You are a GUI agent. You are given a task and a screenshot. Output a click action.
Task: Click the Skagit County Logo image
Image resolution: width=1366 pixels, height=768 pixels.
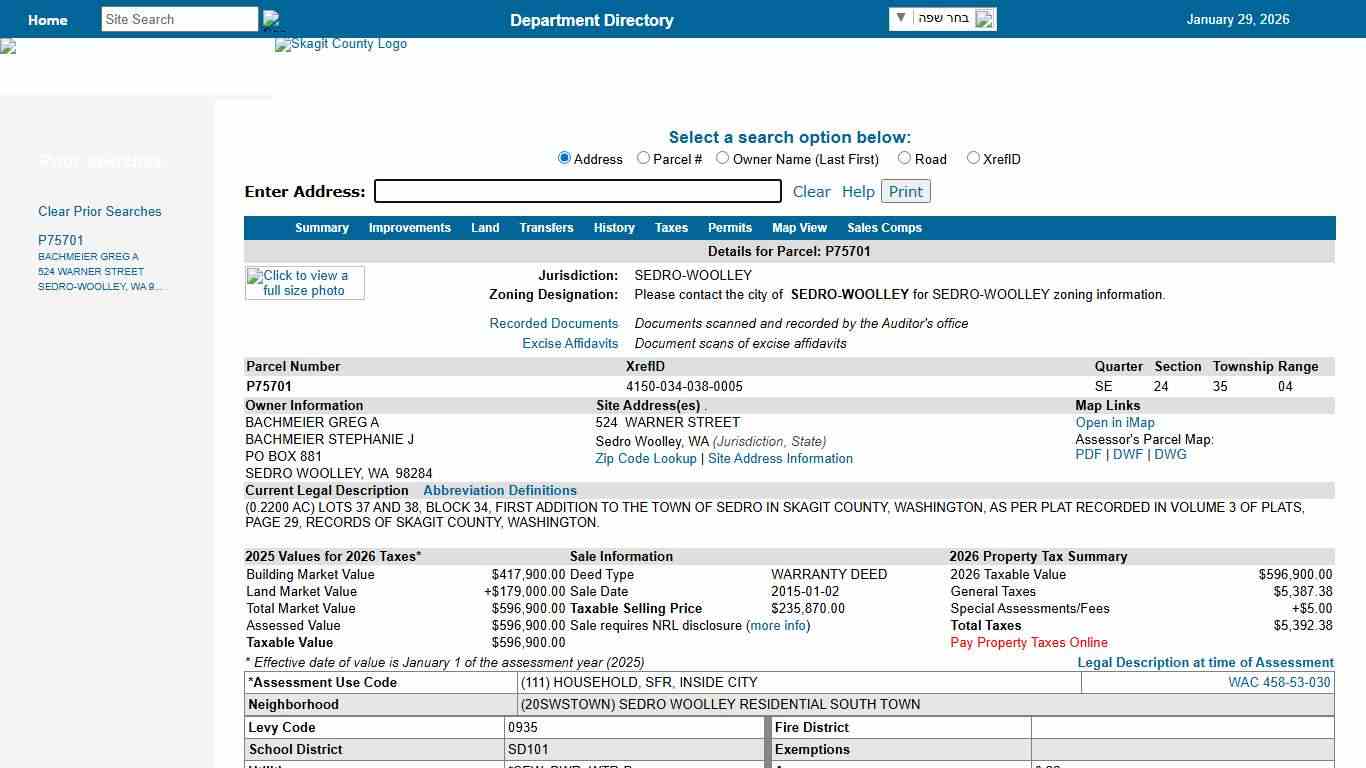point(341,44)
